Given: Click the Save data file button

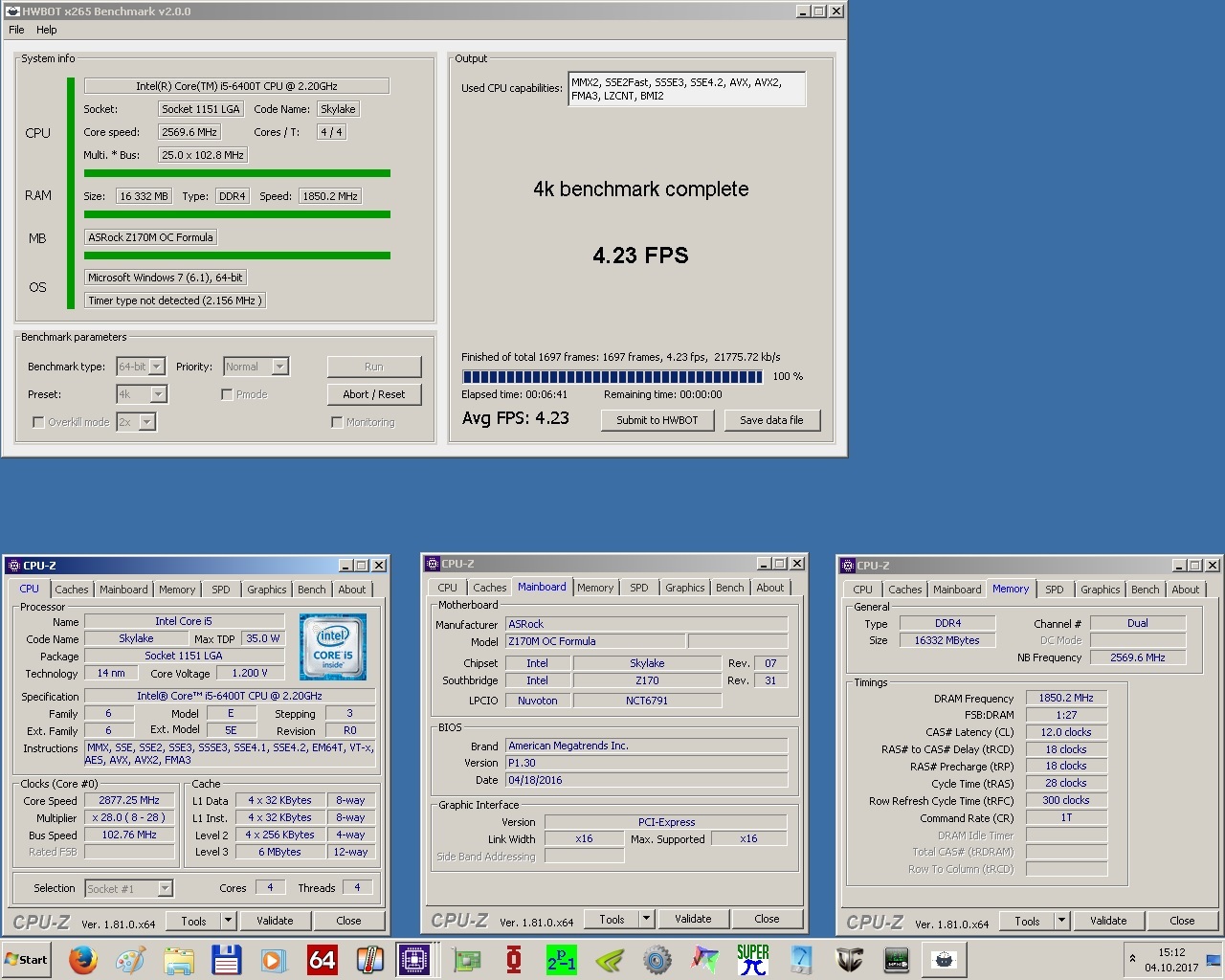Looking at the screenshot, I should coord(771,420).
